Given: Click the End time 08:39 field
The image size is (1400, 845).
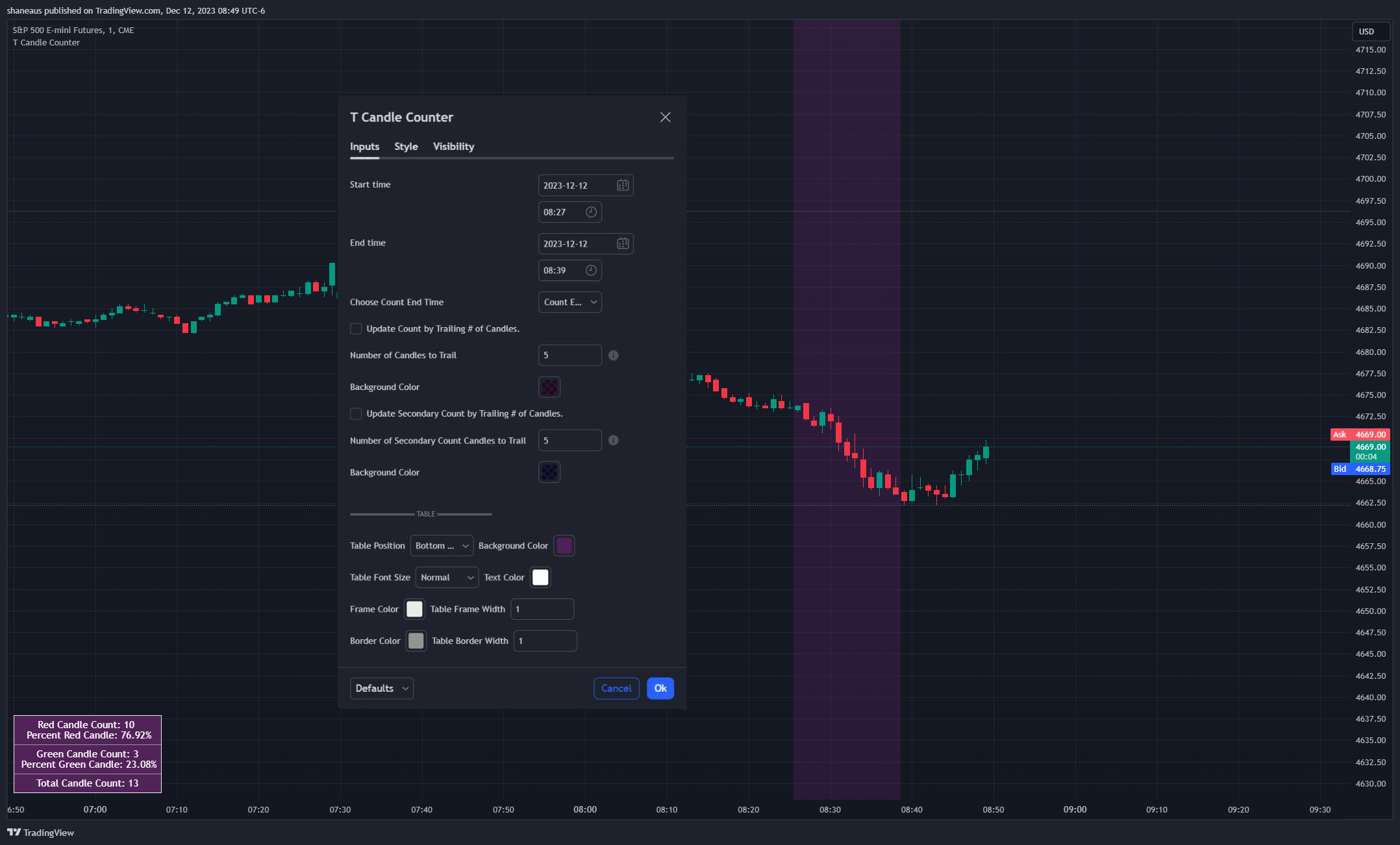Looking at the screenshot, I should point(570,271).
